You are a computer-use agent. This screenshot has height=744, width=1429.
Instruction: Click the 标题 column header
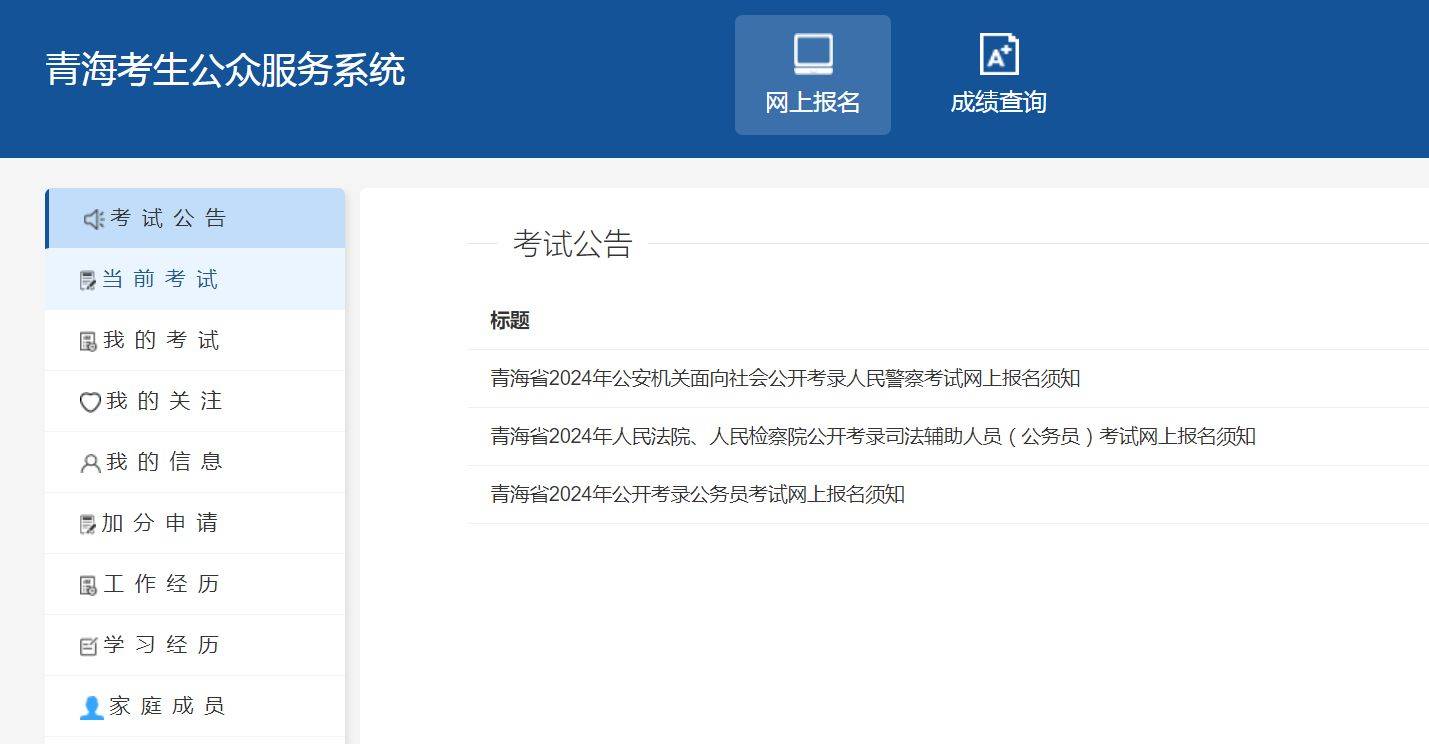(x=509, y=321)
